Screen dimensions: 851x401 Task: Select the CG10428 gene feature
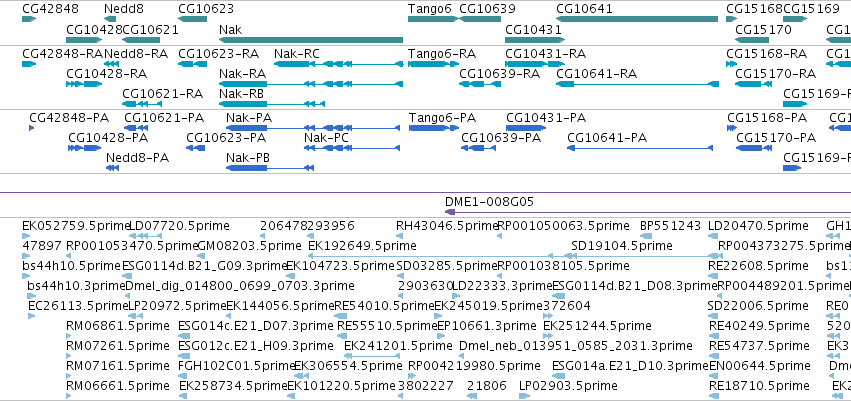[x=84, y=40]
